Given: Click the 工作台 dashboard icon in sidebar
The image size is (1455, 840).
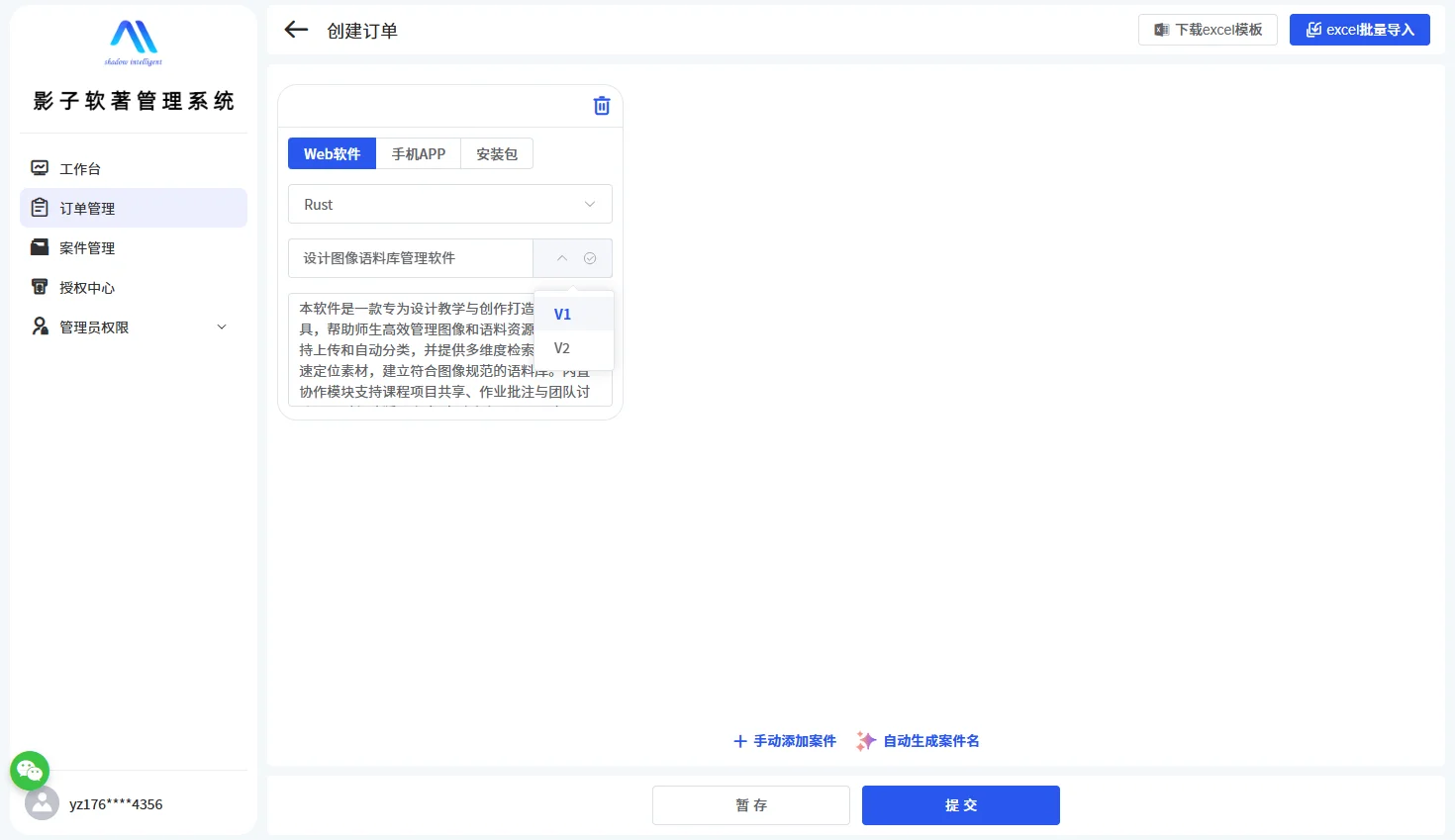Looking at the screenshot, I should [39, 167].
